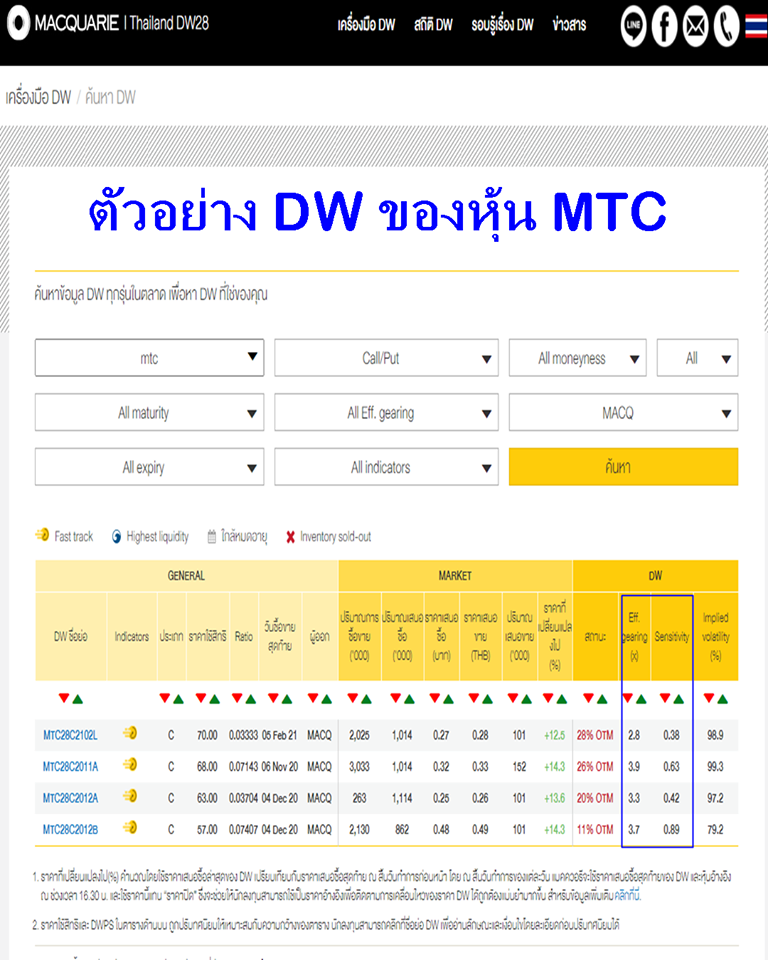Sort Sensitivity column descending with red arrow
This screenshot has width=768, height=960.
click(x=664, y=698)
